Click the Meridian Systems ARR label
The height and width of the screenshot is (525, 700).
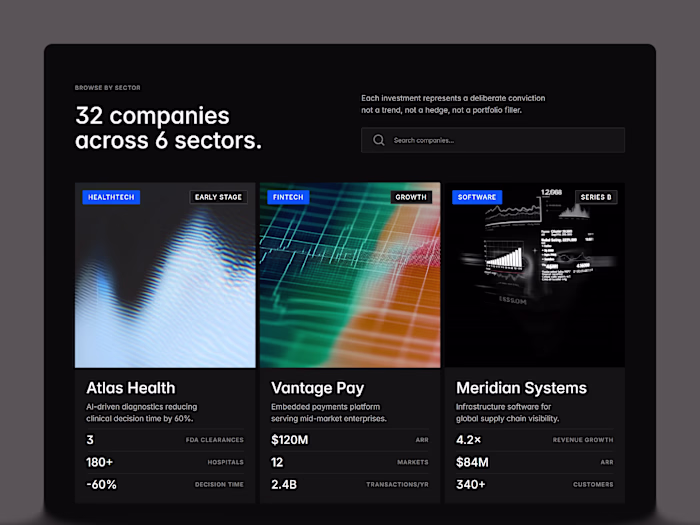(607, 462)
